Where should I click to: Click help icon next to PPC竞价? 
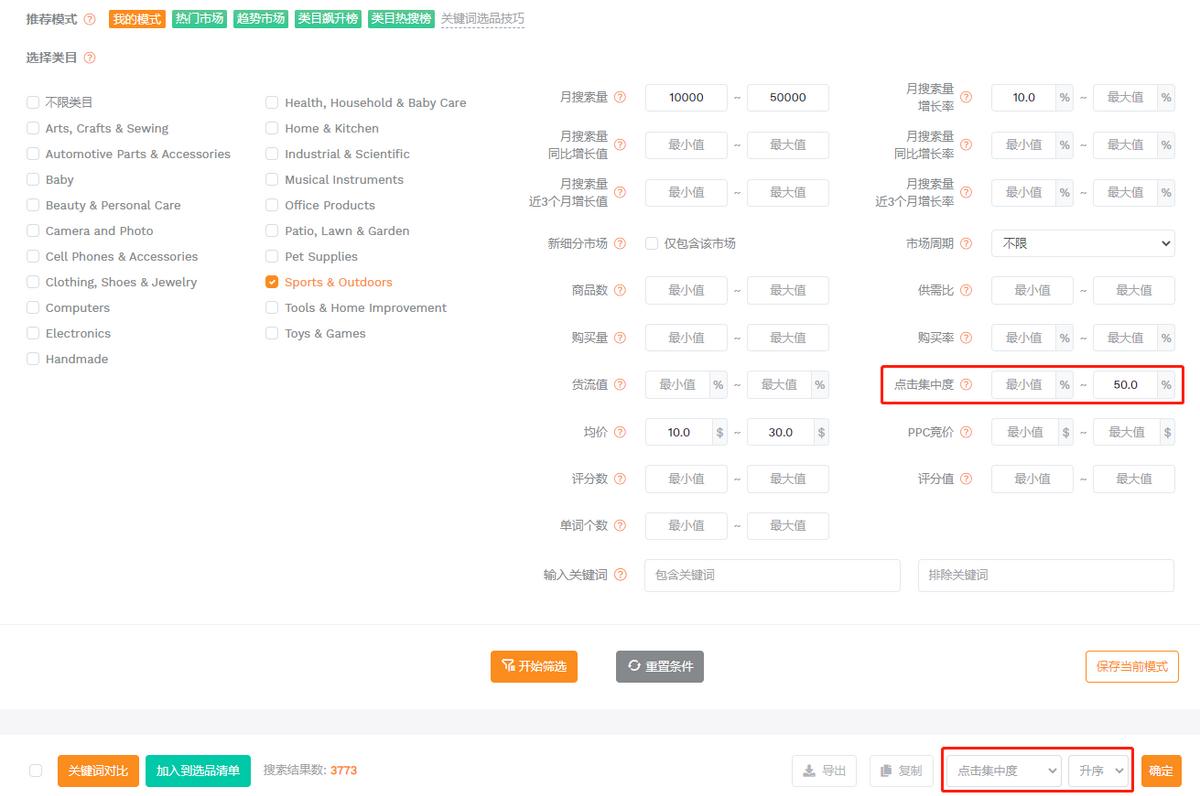[x=966, y=432]
